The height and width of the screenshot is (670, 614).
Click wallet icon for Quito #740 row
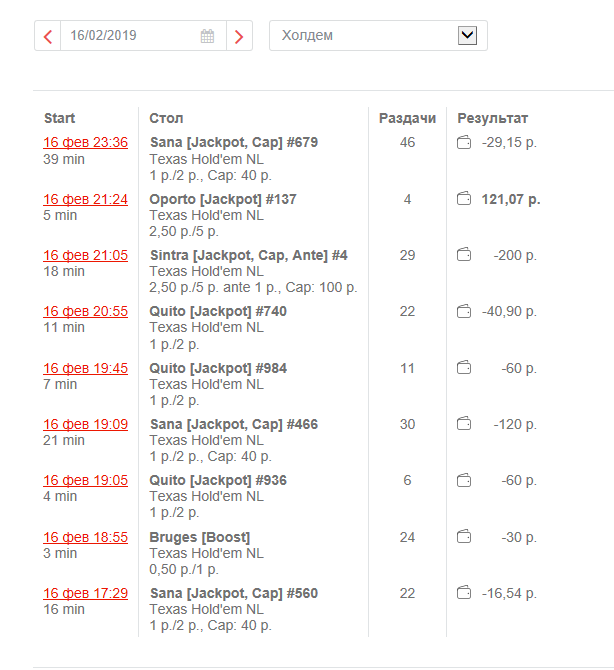[463, 311]
